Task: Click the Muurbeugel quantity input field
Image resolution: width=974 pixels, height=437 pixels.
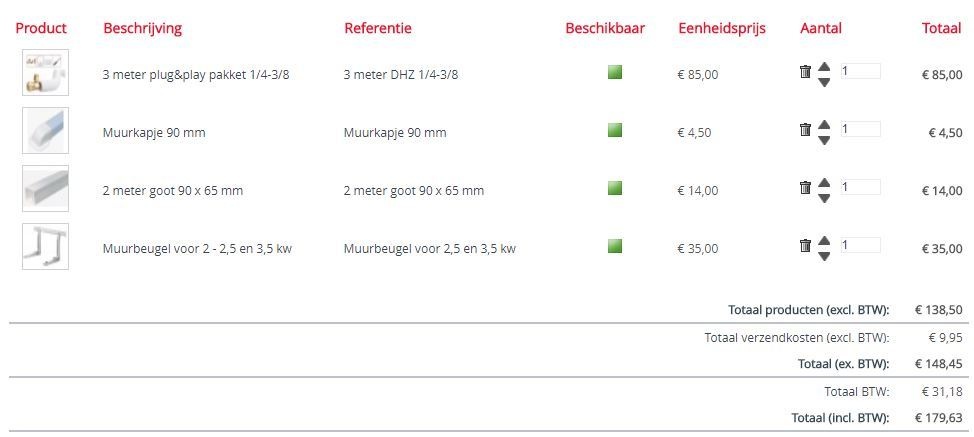Action: 860,245
